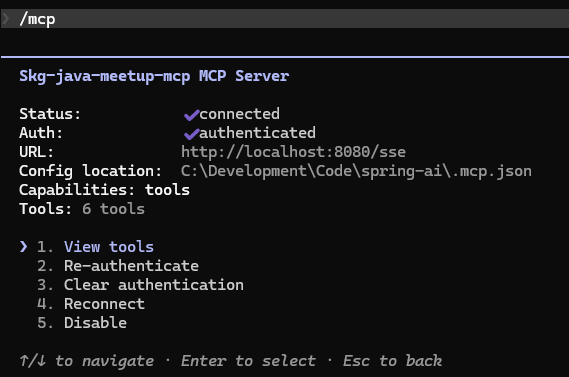Screen dimensions: 569x377
Task: Click the 'Capabilities: tools' line
Action: 104,190
